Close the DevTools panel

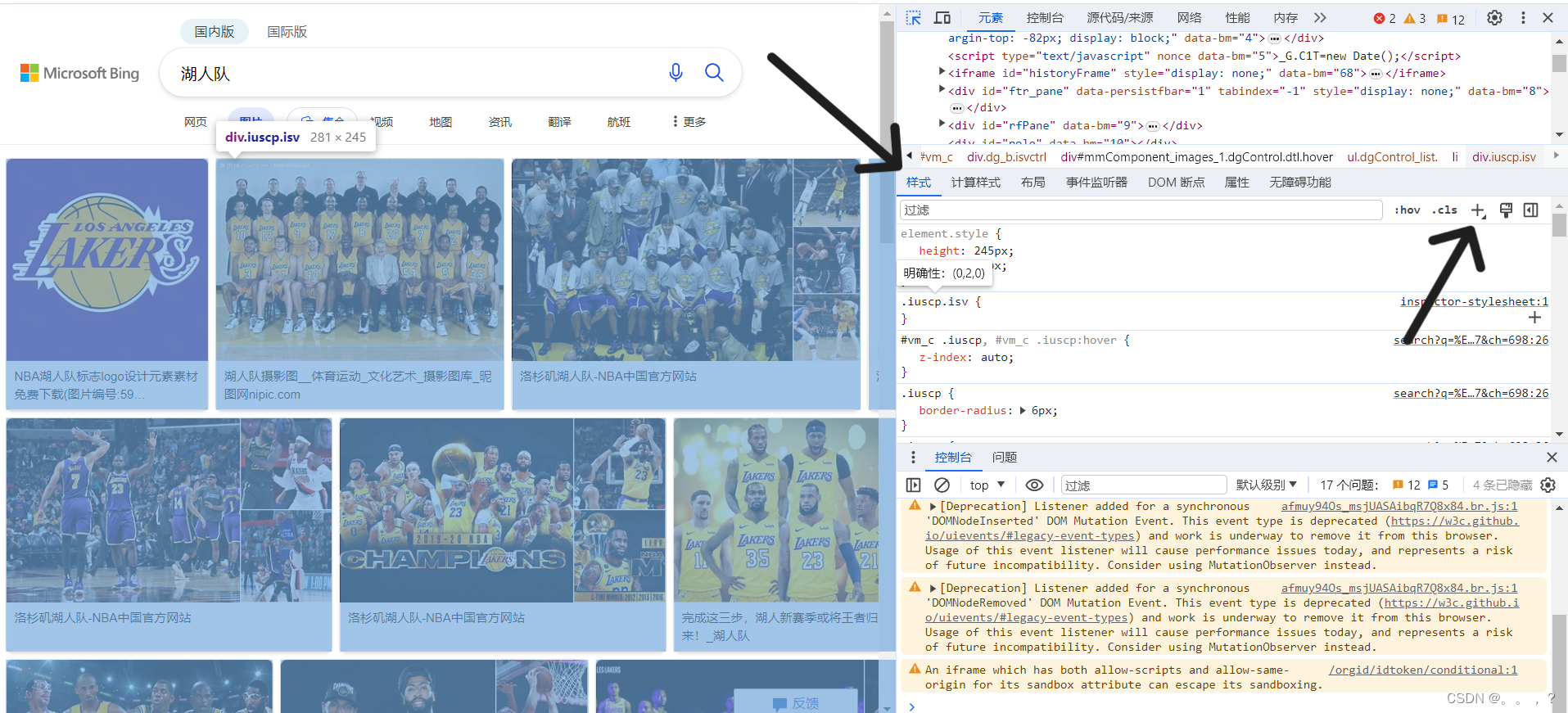pos(1548,18)
